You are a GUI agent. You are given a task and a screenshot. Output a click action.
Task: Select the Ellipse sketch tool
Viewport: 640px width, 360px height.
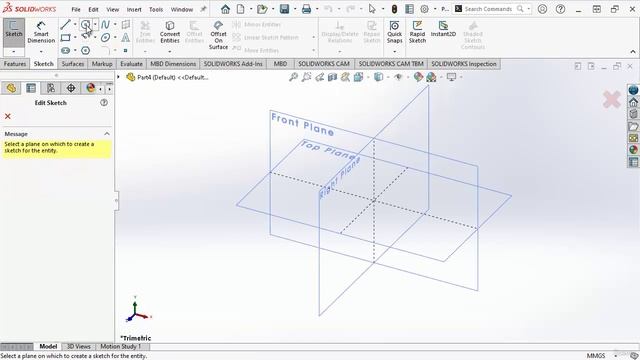tap(105, 38)
